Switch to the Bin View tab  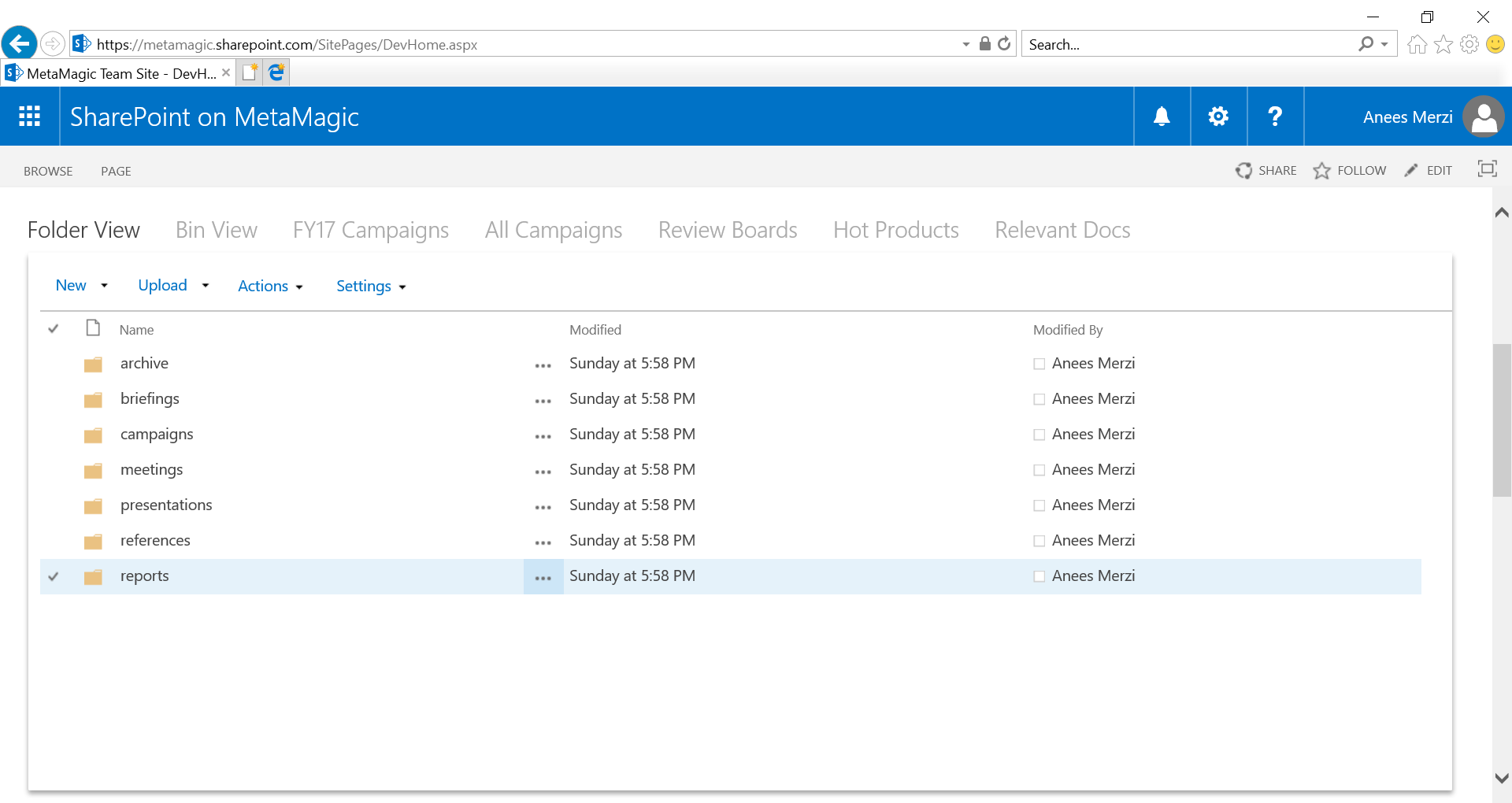click(x=217, y=230)
